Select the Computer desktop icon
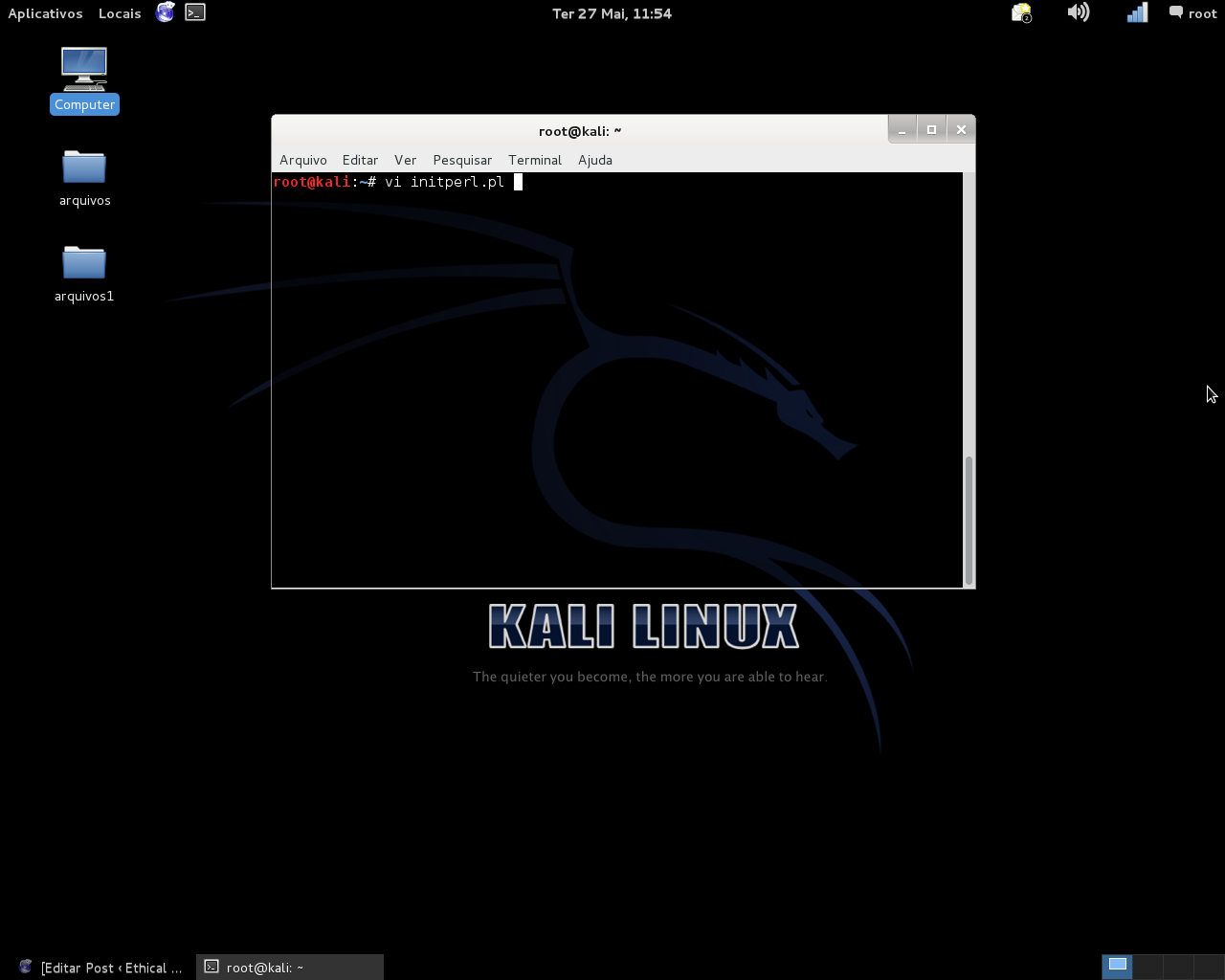1225x980 pixels. click(84, 80)
